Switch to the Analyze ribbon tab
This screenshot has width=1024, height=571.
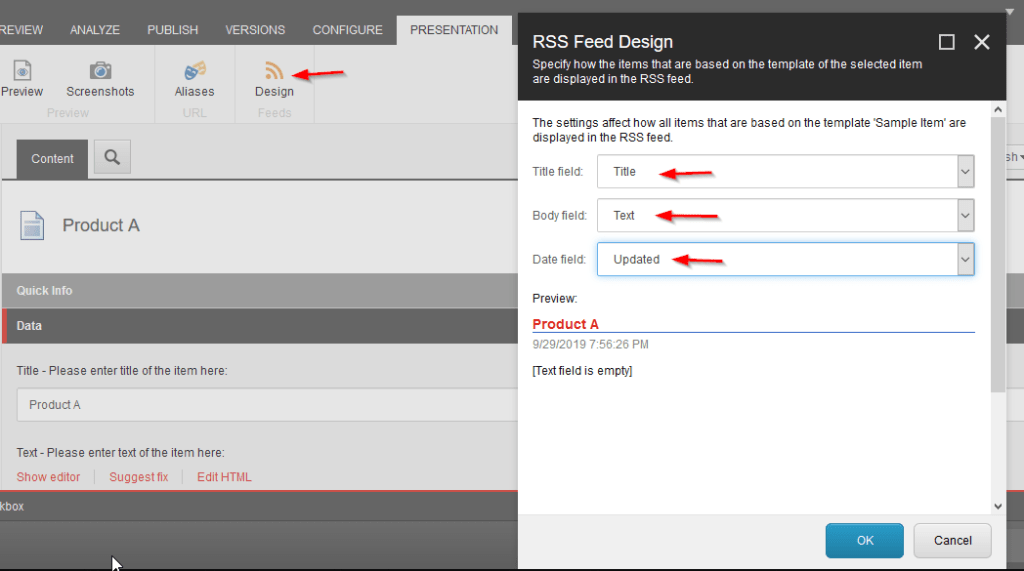coord(95,30)
